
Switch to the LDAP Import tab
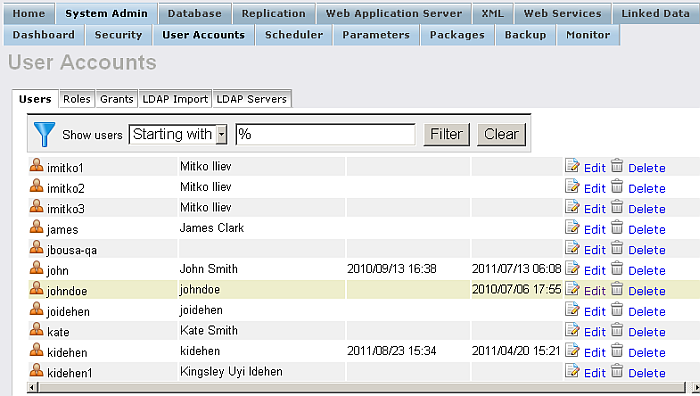[x=175, y=99]
